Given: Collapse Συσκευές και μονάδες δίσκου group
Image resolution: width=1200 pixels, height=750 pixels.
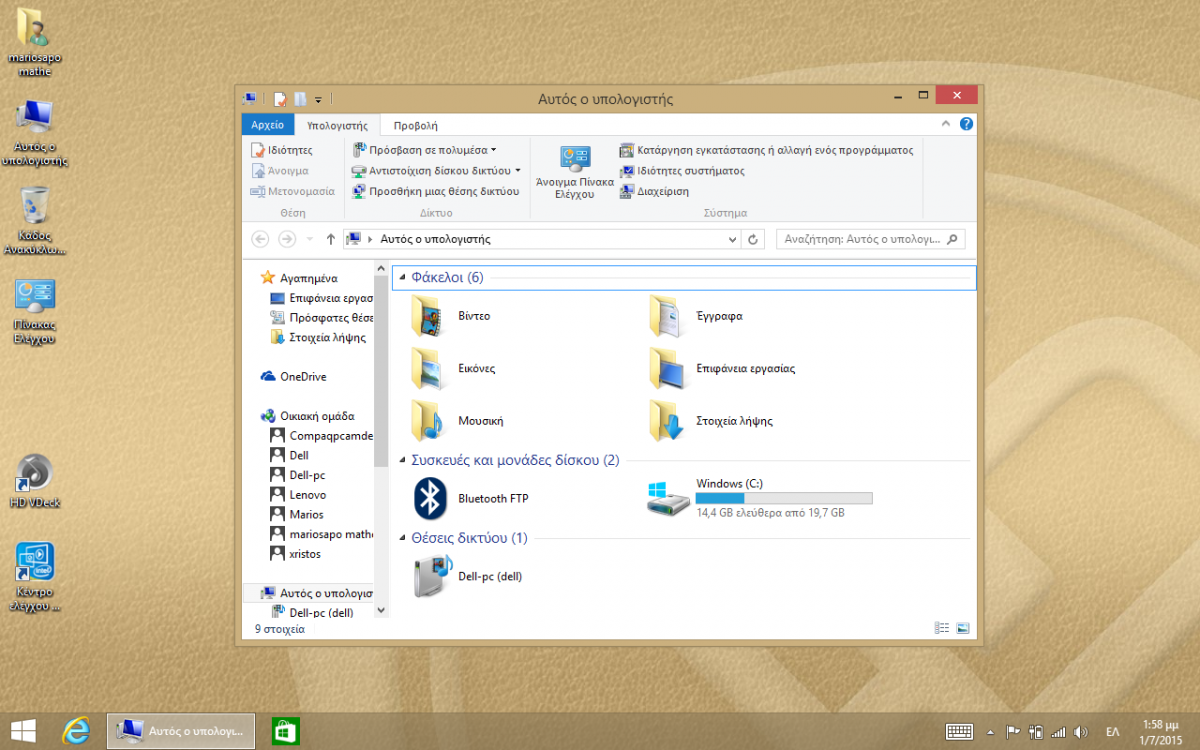Looking at the screenshot, I should coord(402,461).
